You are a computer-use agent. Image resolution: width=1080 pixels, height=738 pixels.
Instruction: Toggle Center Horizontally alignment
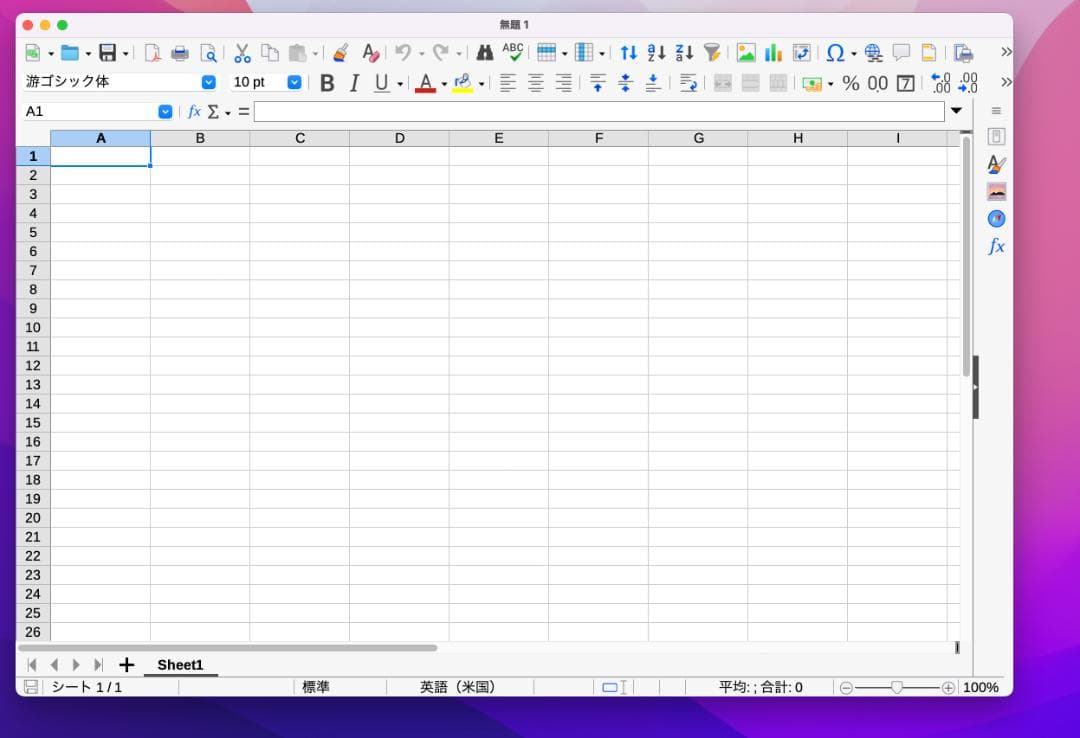(536, 83)
